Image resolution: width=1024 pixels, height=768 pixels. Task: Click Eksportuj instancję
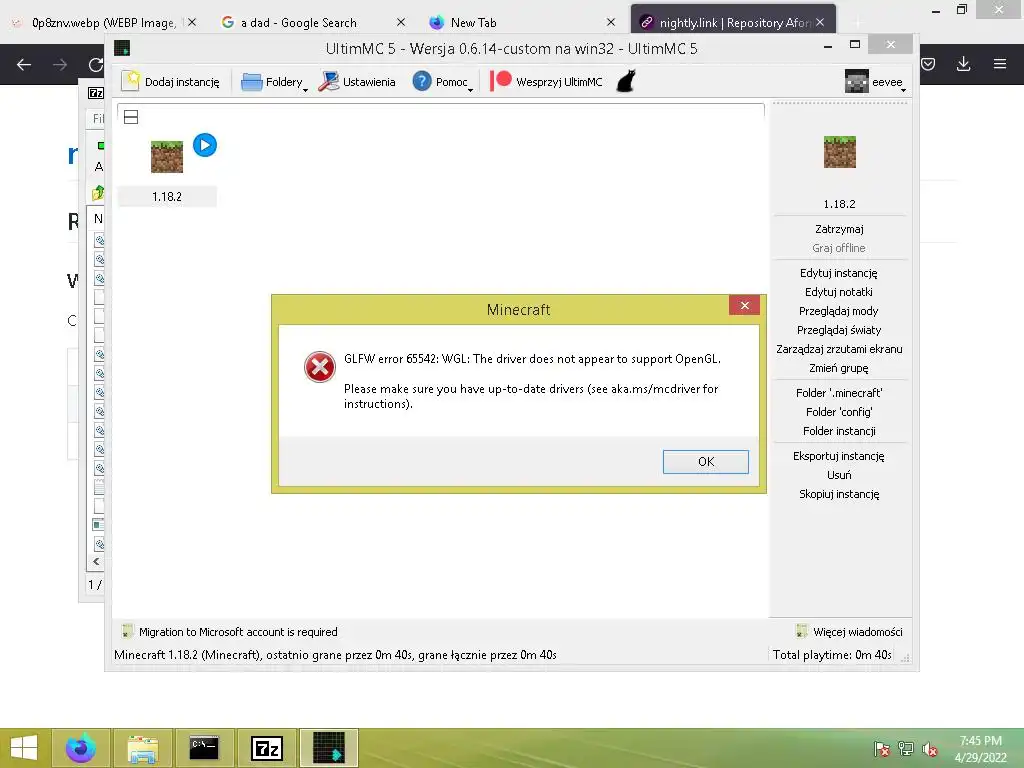839,456
